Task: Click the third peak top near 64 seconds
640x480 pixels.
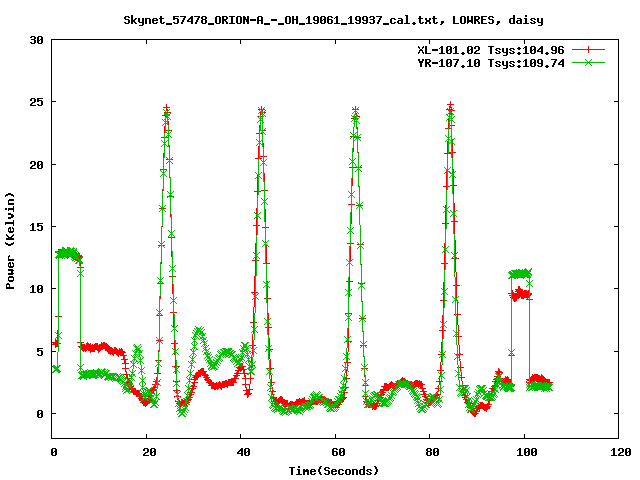Action: pyautogui.click(x=356, y=111)
